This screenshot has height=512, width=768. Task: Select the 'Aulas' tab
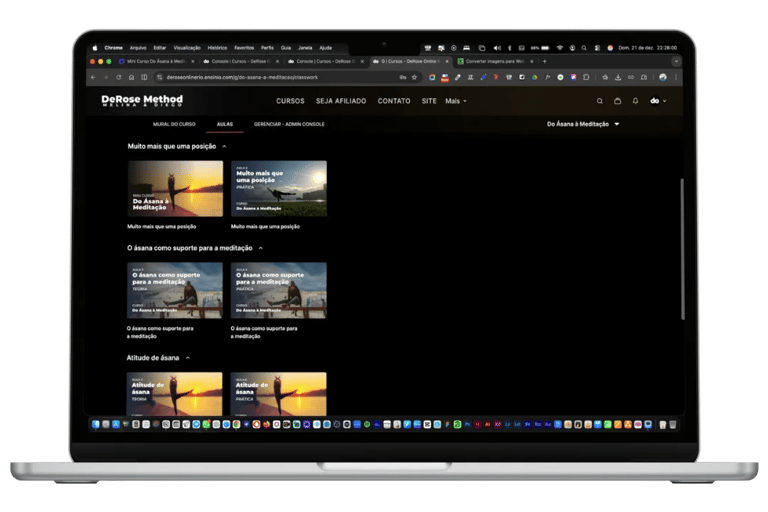pos(225,124)
